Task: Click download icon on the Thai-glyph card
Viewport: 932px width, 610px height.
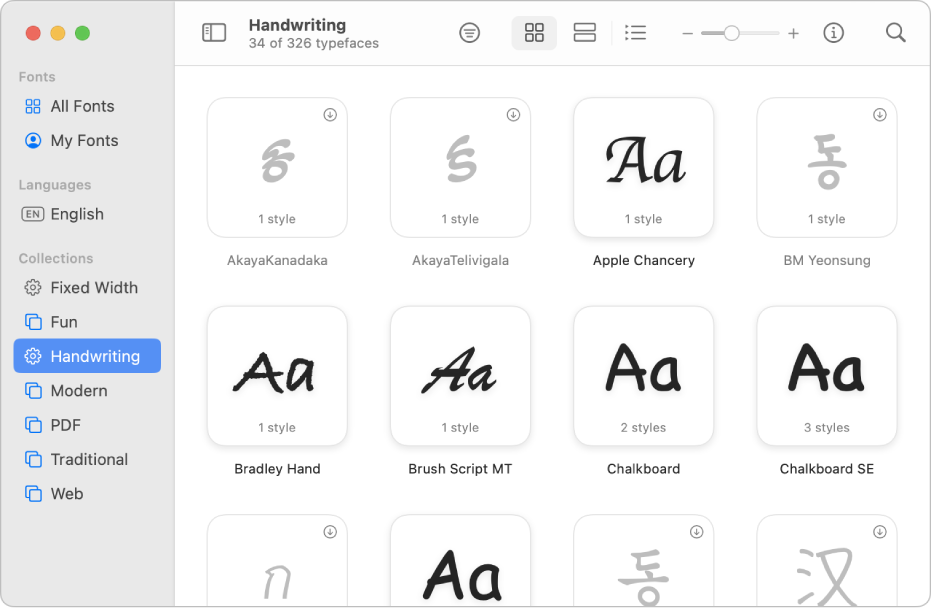Action: (330, 532)
